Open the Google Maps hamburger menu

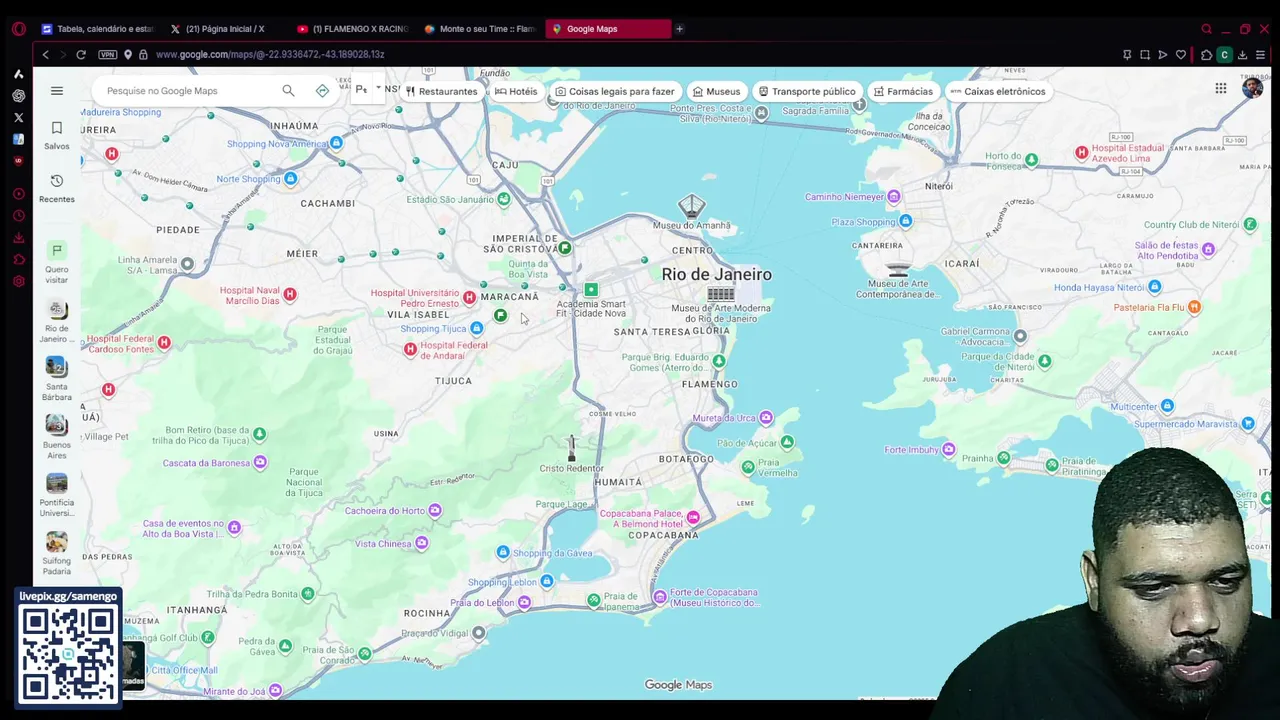click(57, 91)
